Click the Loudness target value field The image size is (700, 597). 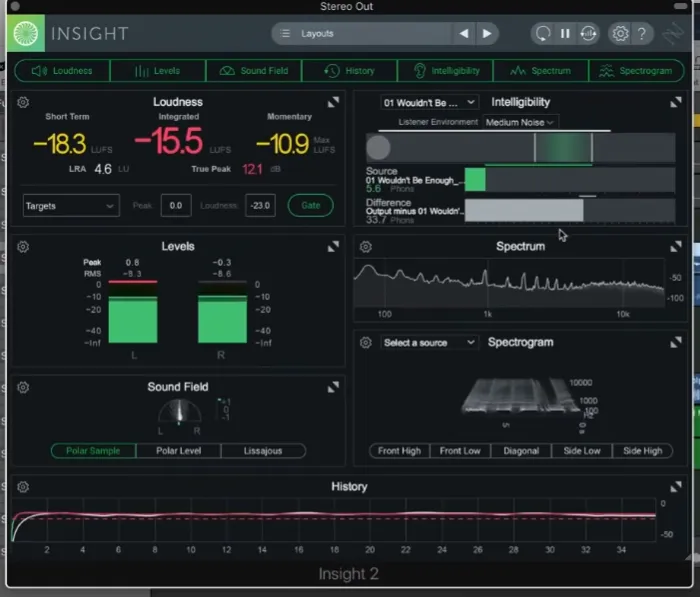(260, 205)
